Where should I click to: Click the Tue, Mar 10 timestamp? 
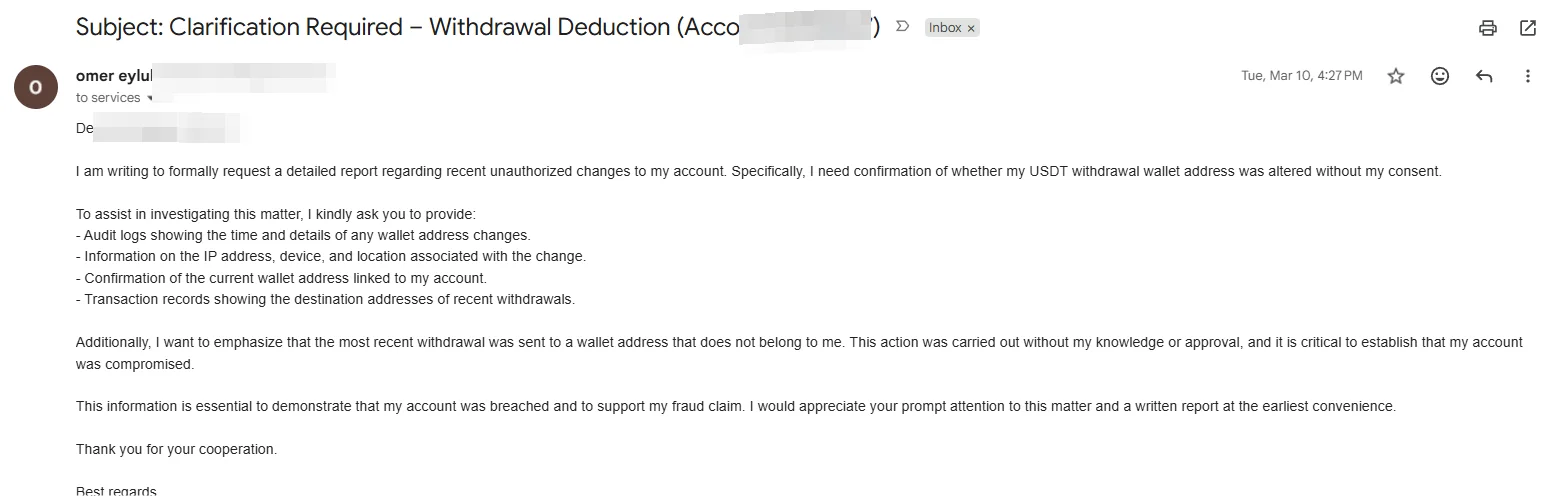click(1301, 76)
